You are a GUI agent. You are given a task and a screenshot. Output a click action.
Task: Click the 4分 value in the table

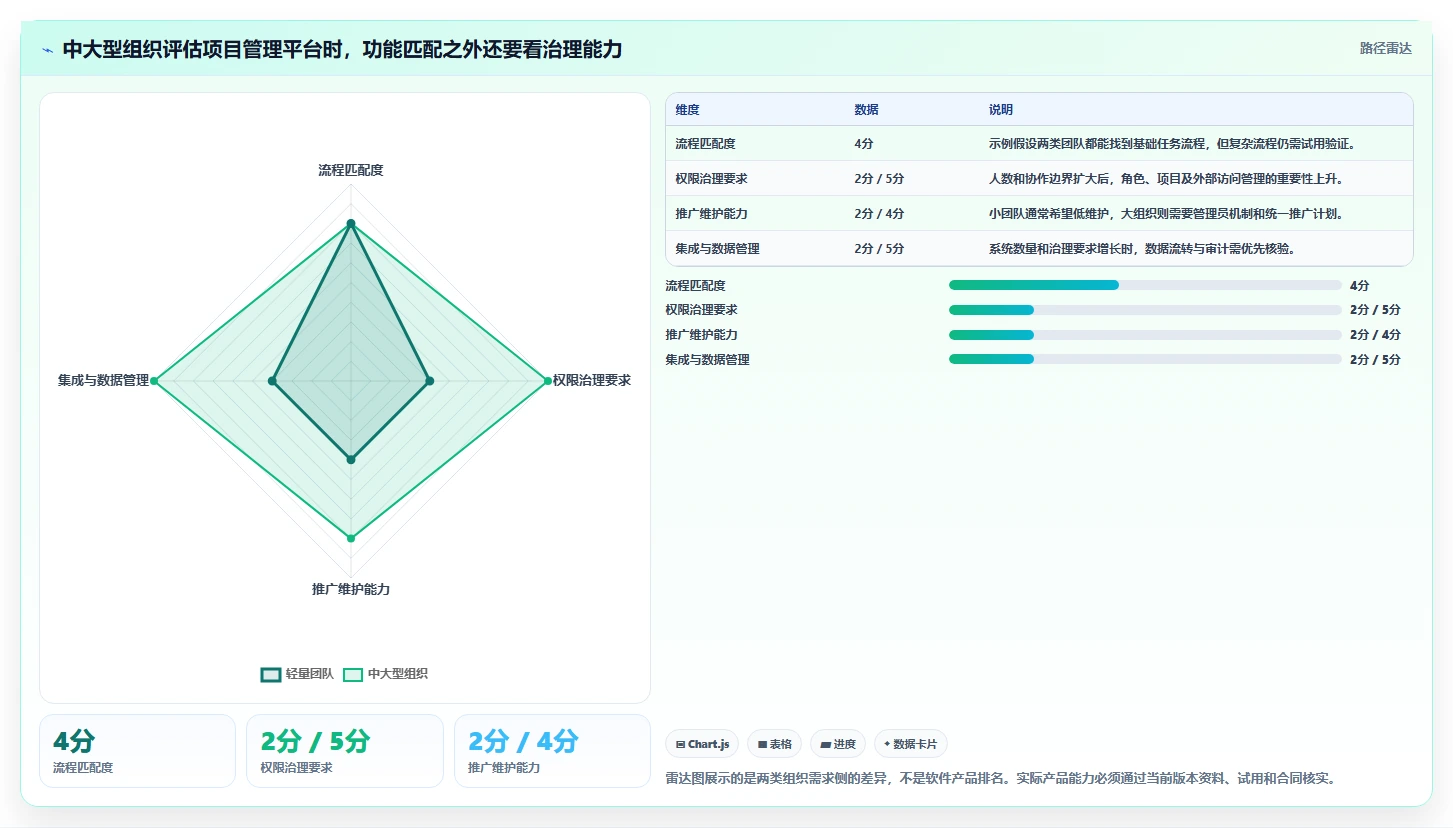coord(864,144)
